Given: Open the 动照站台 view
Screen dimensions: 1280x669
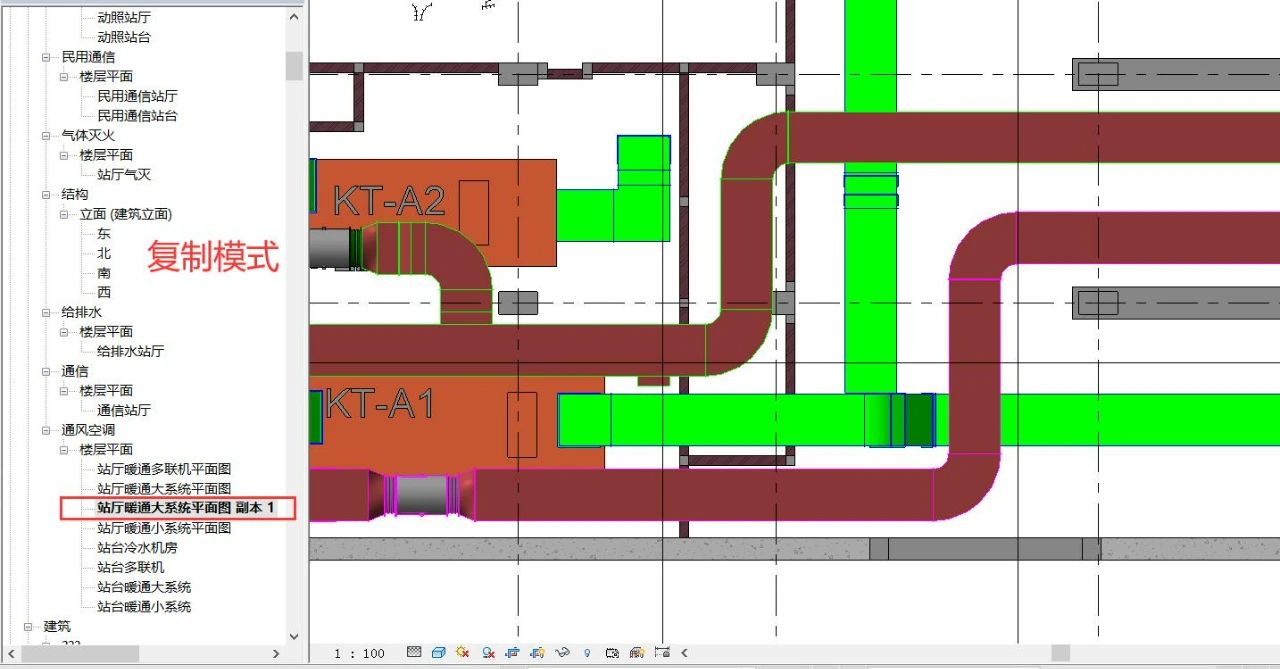Looking at the screenshot, I should point(124,37).
